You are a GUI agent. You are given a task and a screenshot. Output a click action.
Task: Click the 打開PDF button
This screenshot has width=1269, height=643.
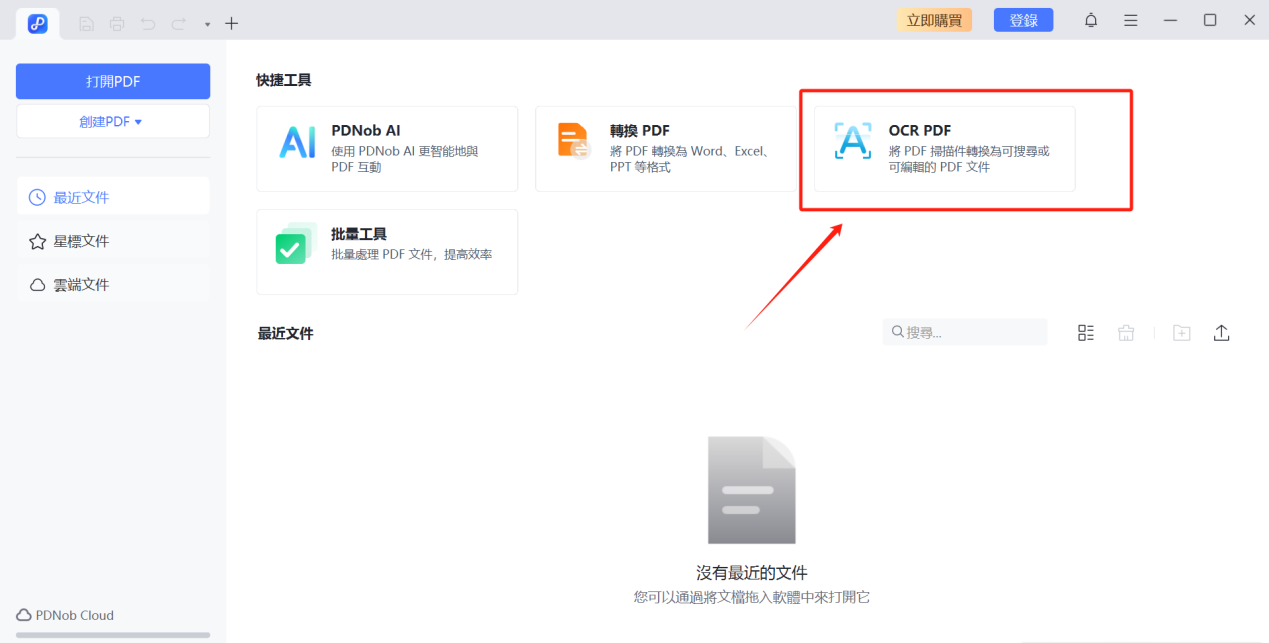112,81
